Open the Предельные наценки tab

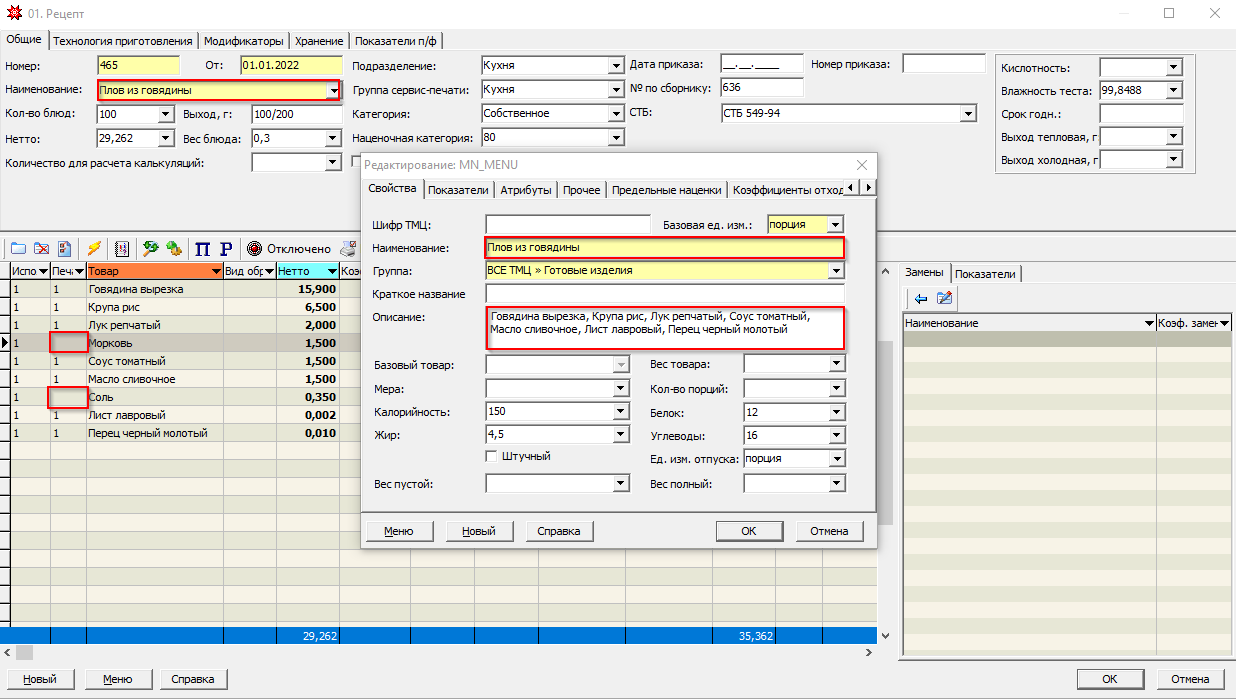pos(666,190)
